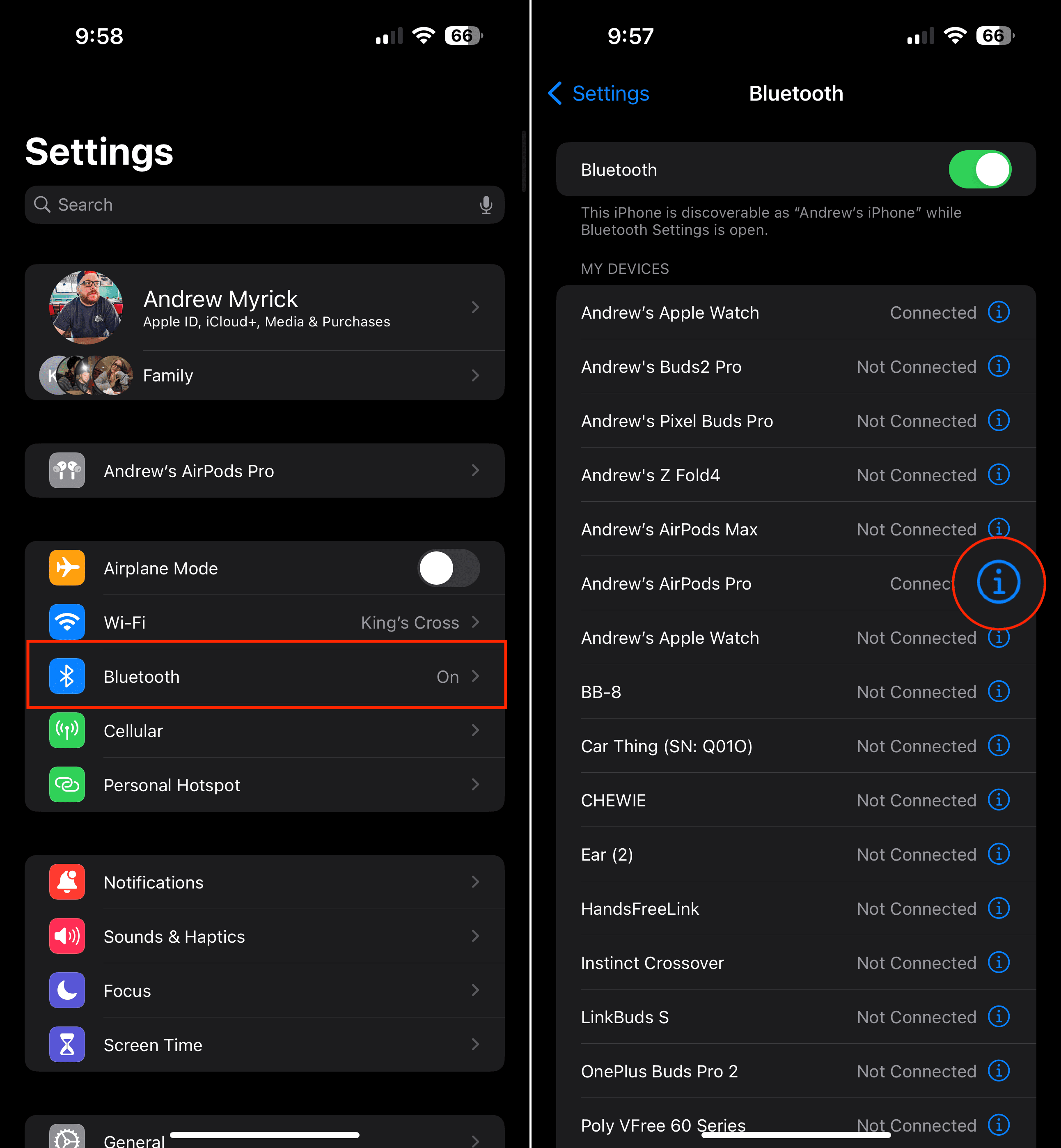Open the info button for BB-8
The width and height of the screenshot is (1061, 1148).
pos(999,691)
